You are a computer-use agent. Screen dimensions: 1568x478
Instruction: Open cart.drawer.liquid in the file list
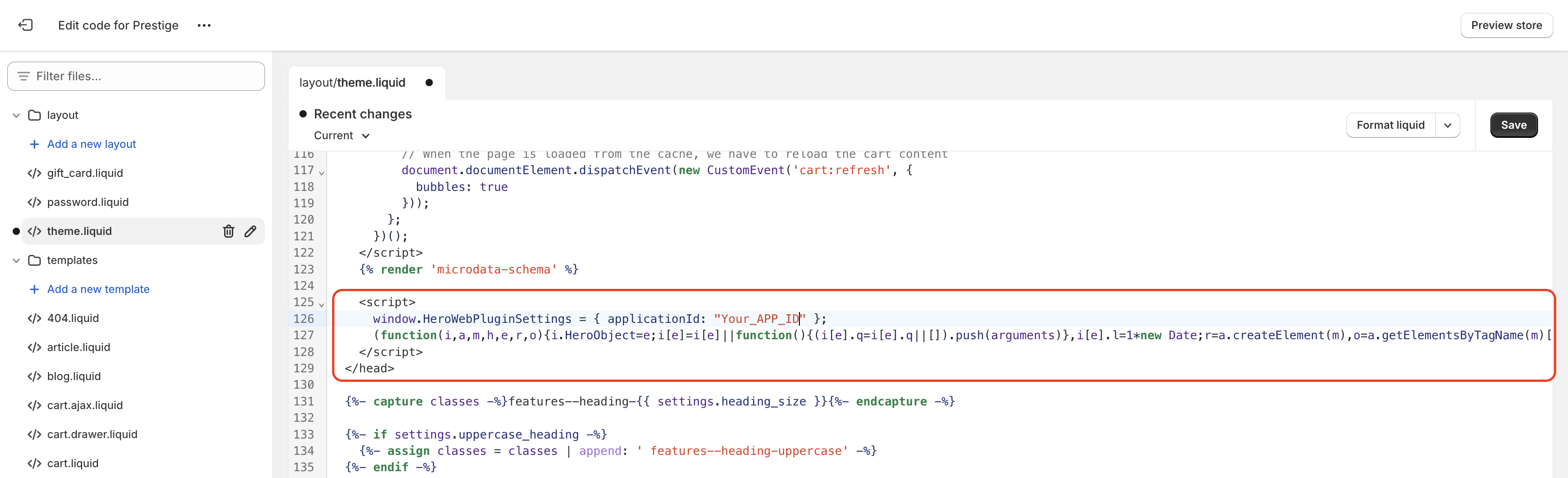(x=92, y=434)
